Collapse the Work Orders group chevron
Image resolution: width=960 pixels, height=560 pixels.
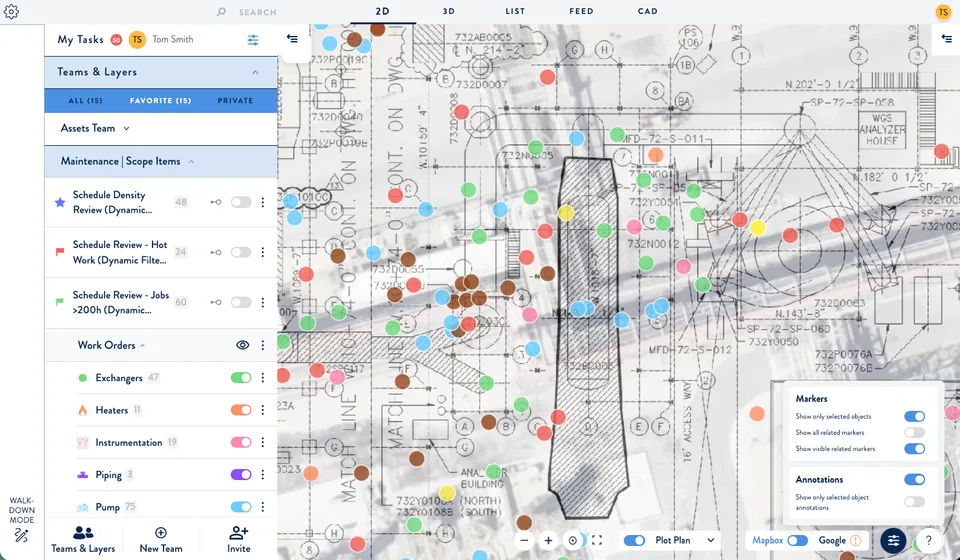tap(143, 346)
